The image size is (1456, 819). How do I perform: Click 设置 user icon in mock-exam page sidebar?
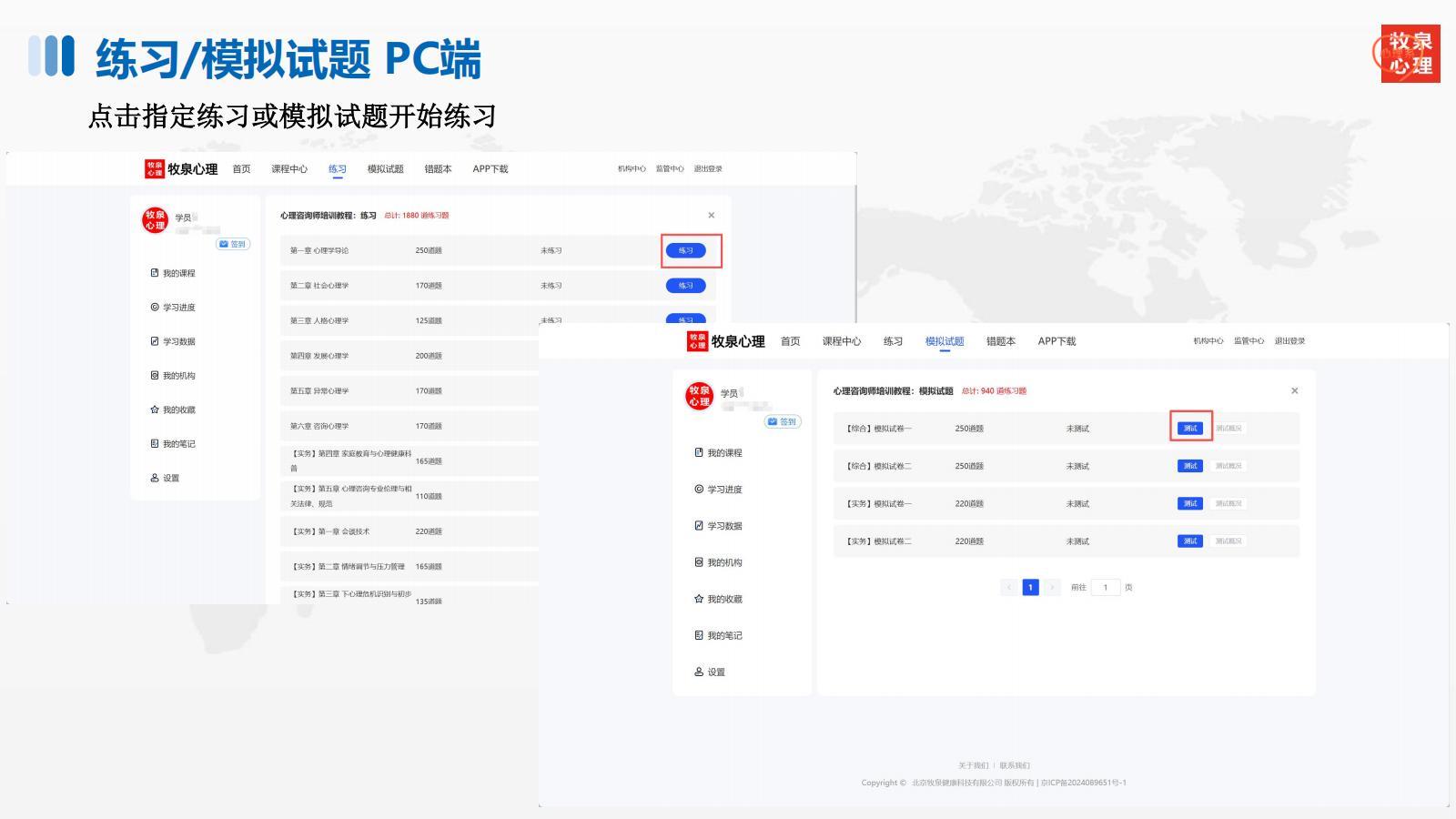pyautogui.click(x=699, y=672)
